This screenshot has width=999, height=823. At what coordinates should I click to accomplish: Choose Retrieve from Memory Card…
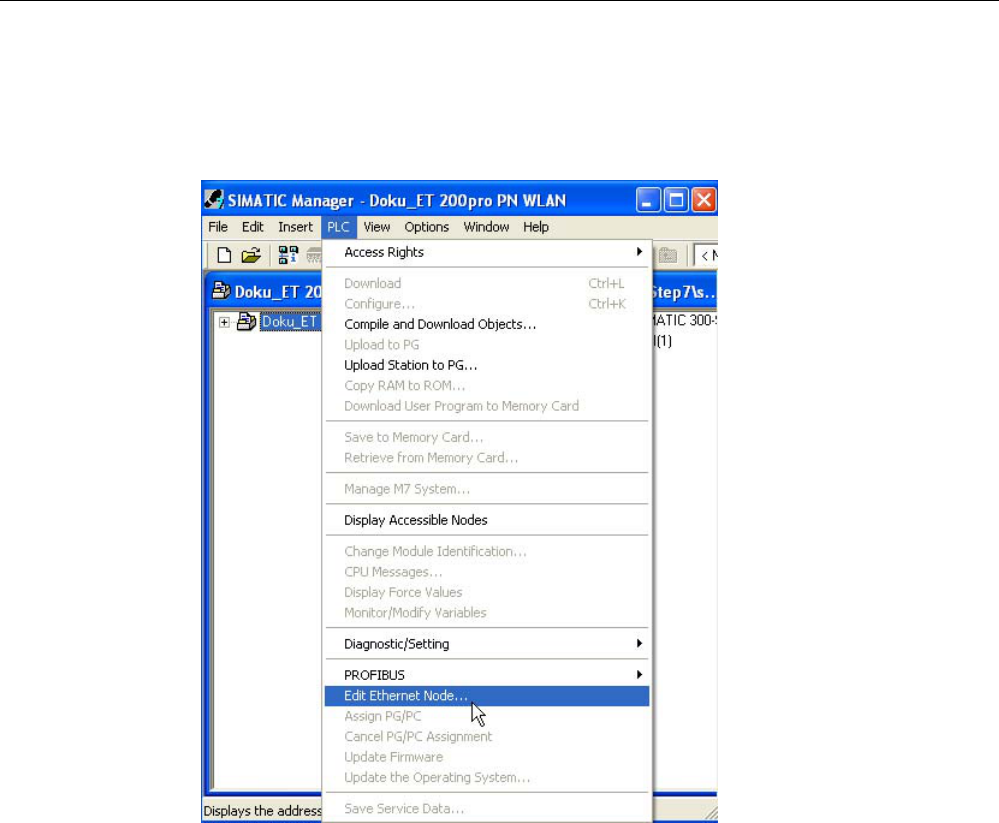pyautogui.click(x=487, y=457)
